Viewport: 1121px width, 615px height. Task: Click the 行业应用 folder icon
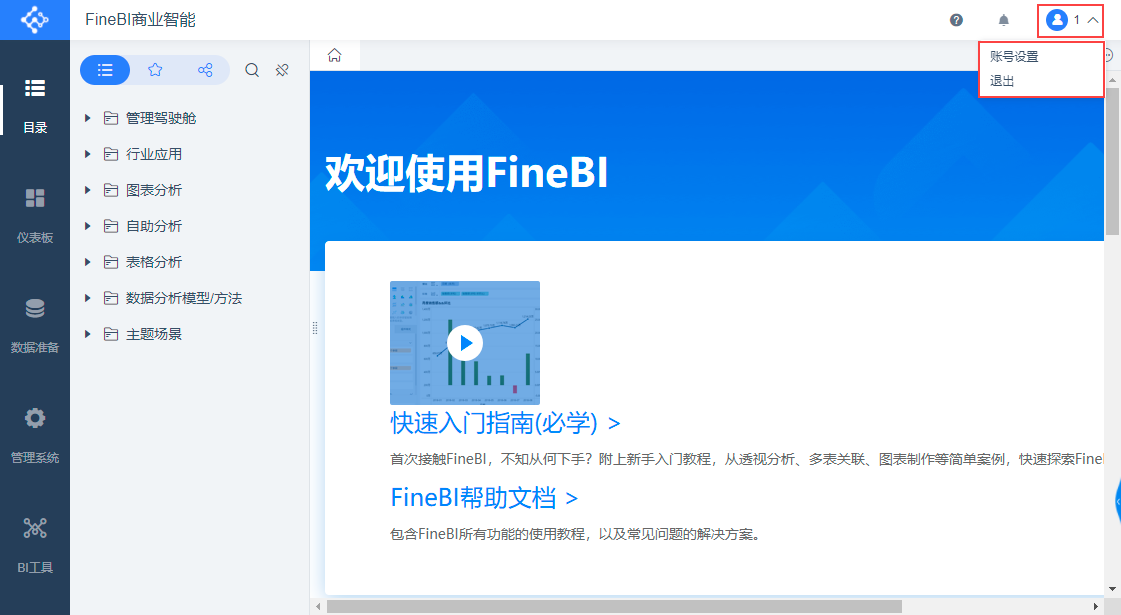[x=111, y=154]
